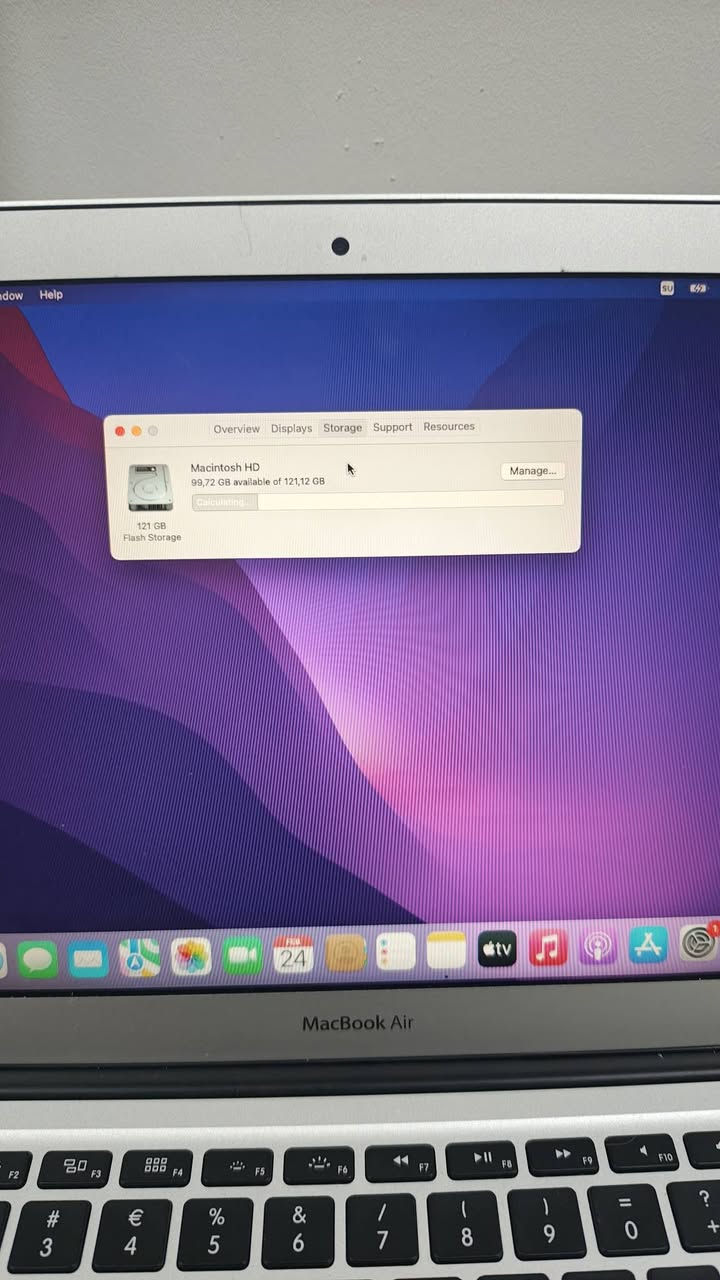The image size is (720, 1280).
Task: Open the Help menu
Action: [x=51, y=295]
